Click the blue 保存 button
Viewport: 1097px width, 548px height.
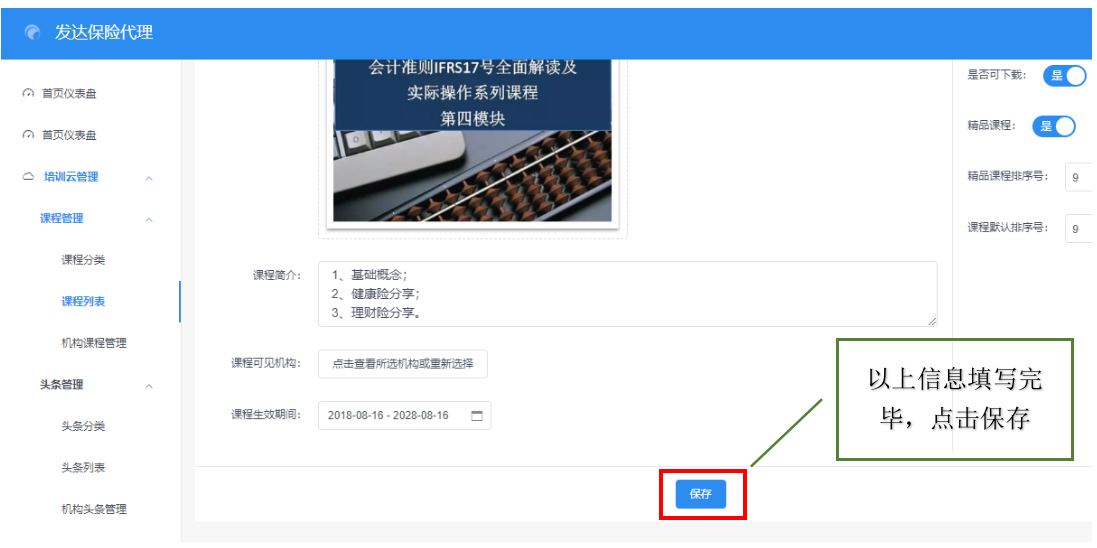point(700,494)
